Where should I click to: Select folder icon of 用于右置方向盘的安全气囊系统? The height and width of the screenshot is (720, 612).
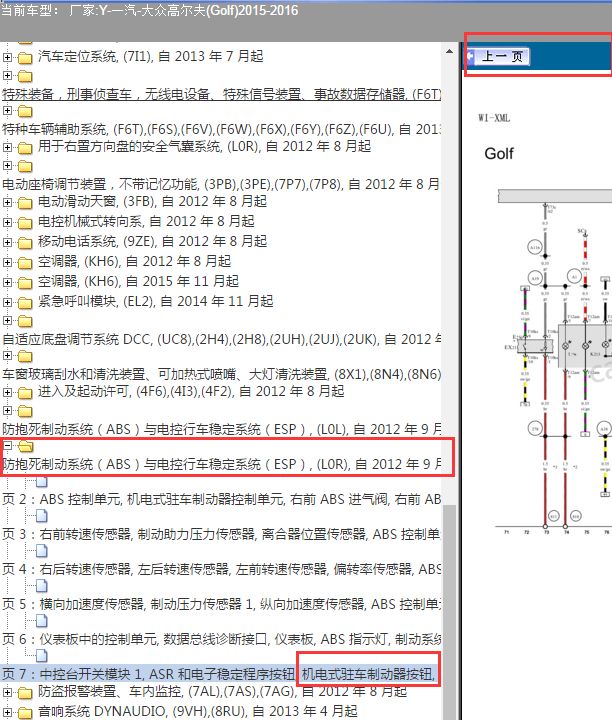pyautogui.click(x=25, y=147)
